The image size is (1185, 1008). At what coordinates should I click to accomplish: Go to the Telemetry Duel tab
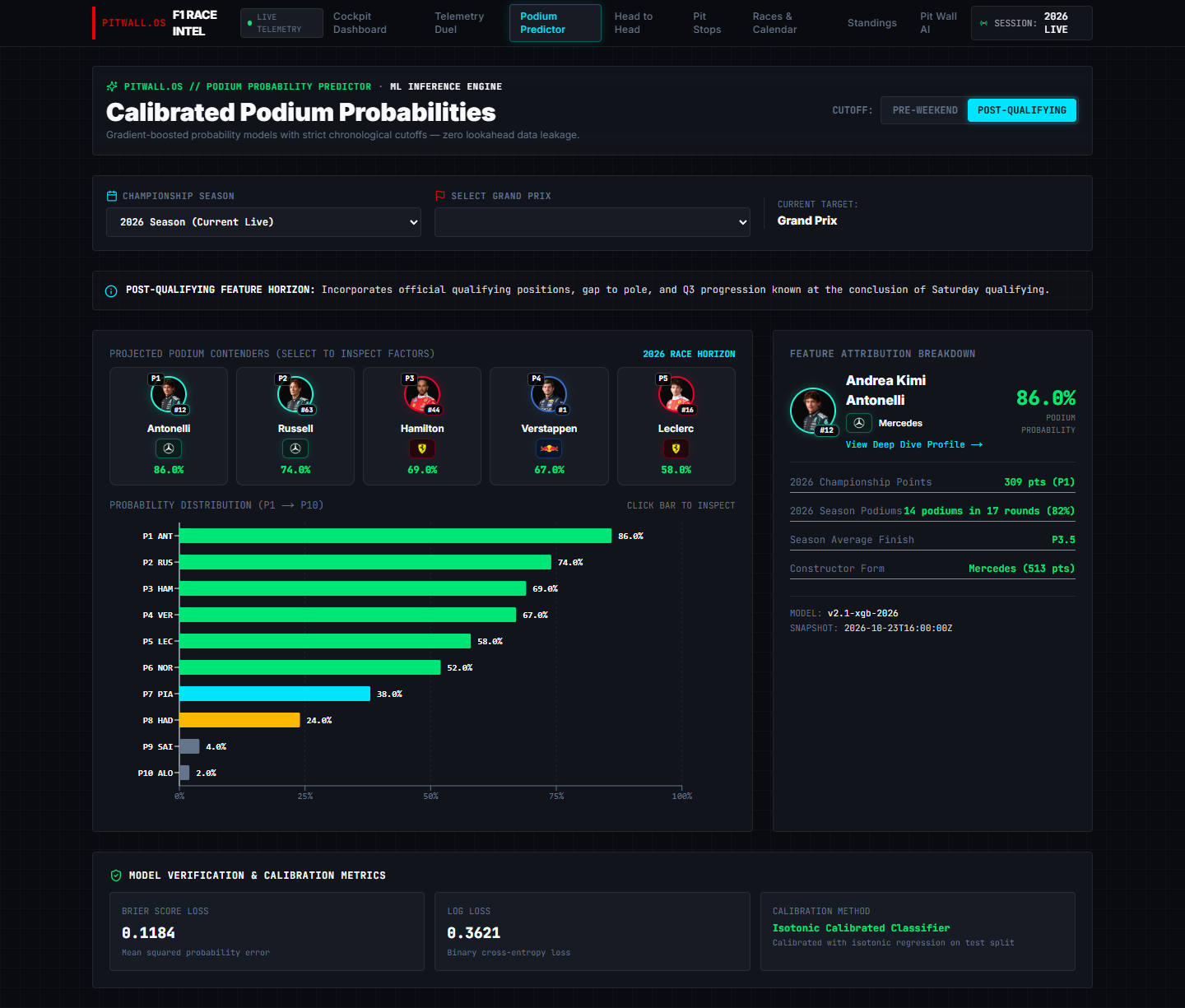(459, 23)
